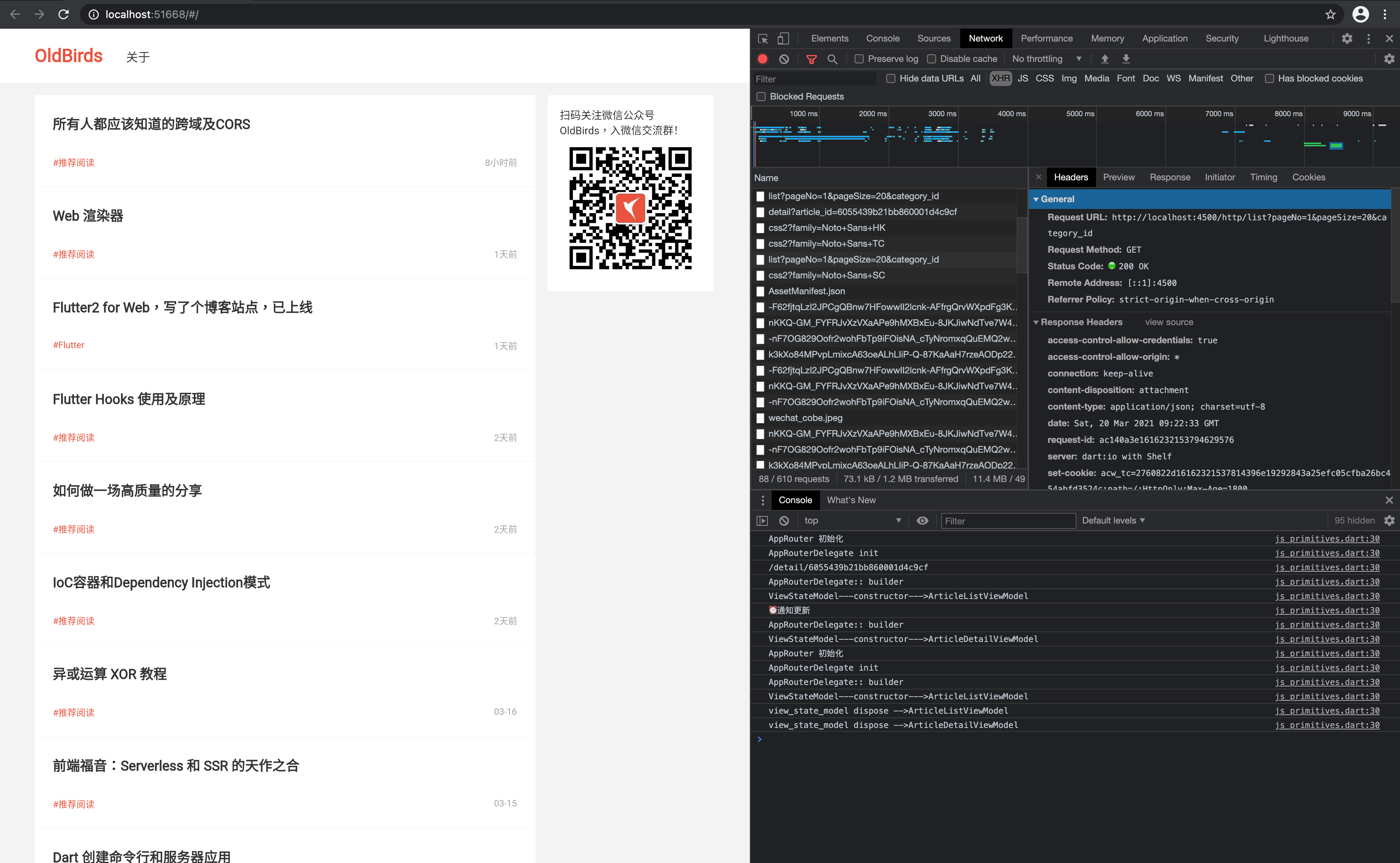Enable Disable cache checkbox

point(932,59)
